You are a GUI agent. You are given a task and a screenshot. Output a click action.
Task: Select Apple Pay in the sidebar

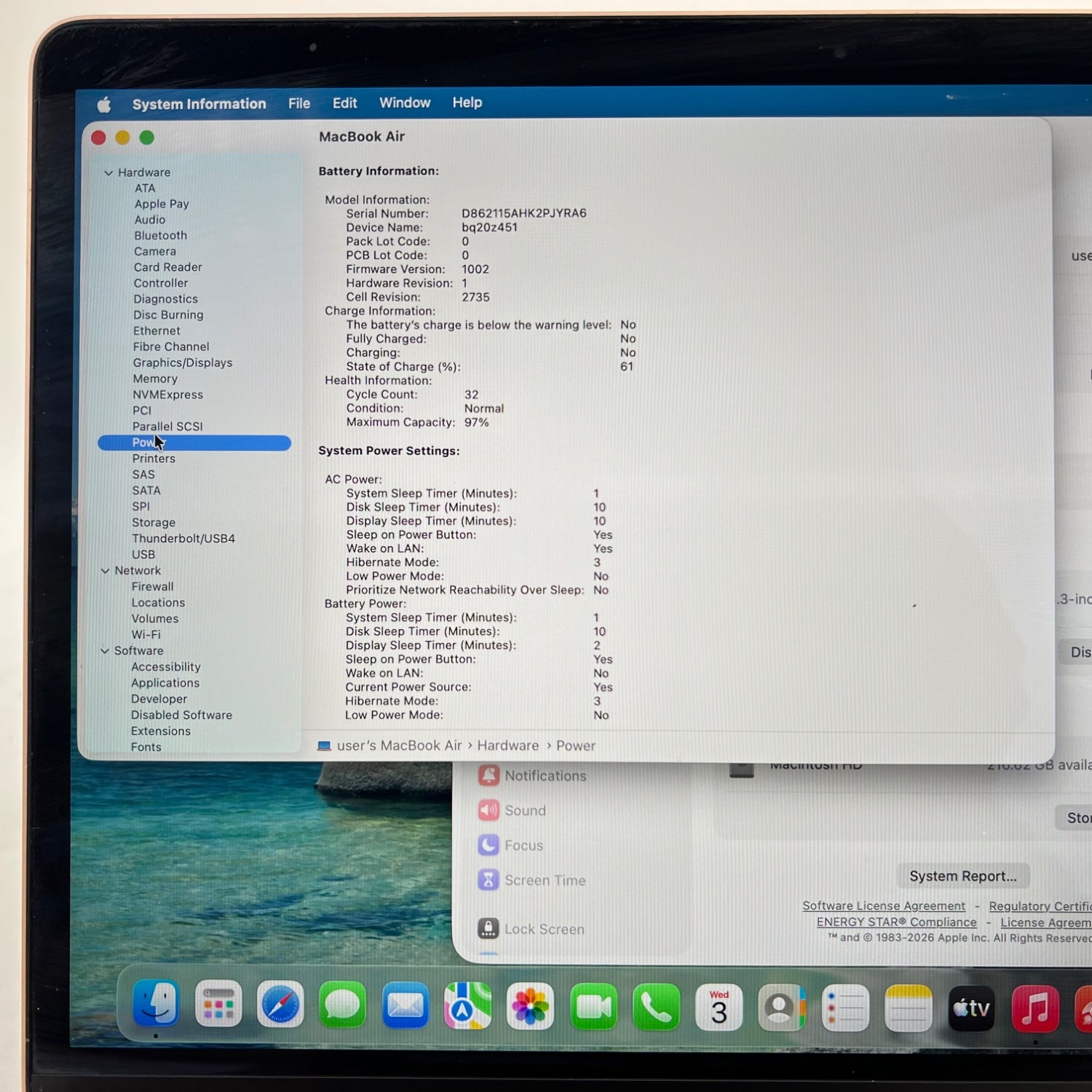162,204
